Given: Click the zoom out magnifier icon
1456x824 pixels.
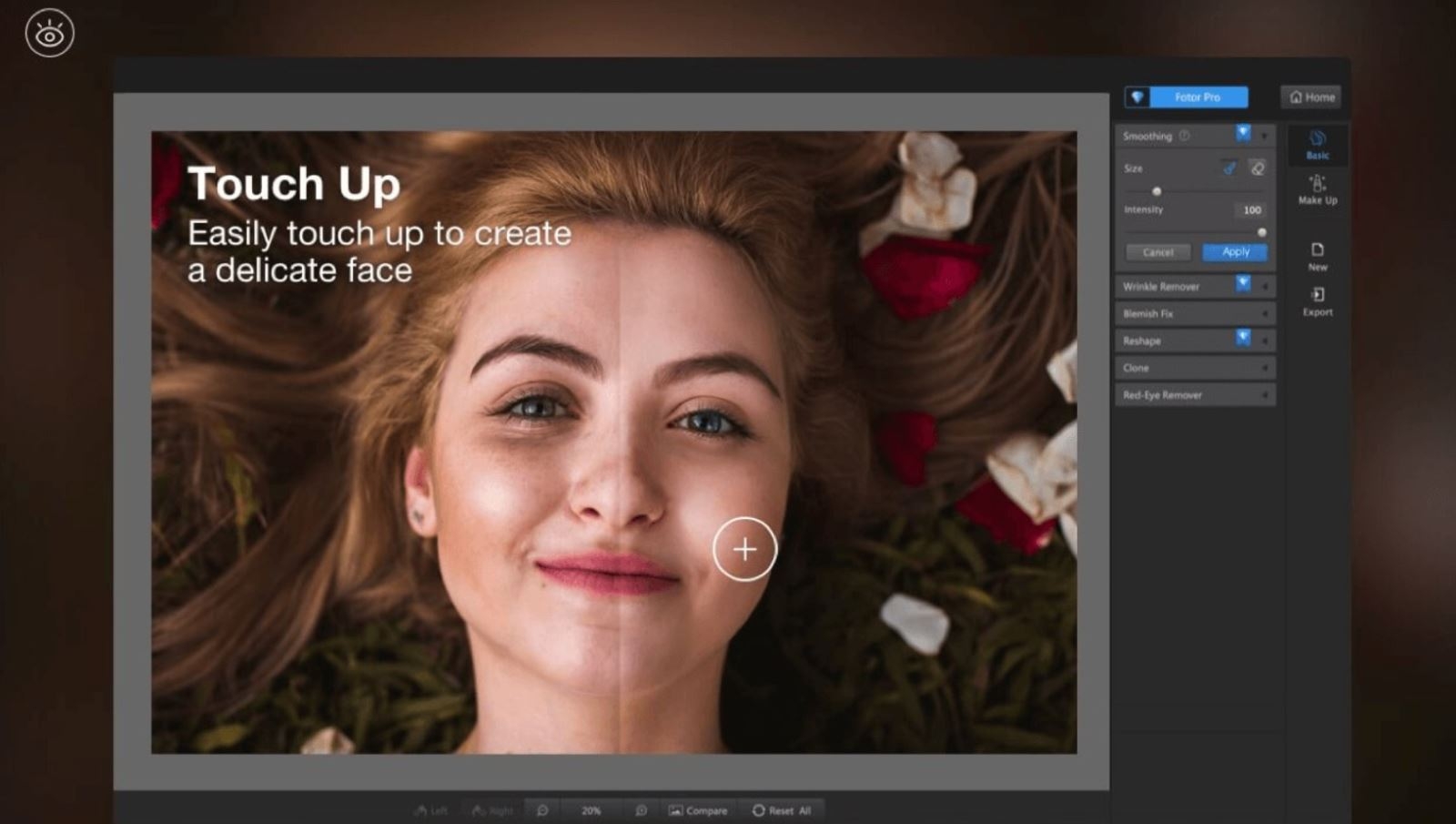Looking at the screenshot, I should click(x=542, y=810).
